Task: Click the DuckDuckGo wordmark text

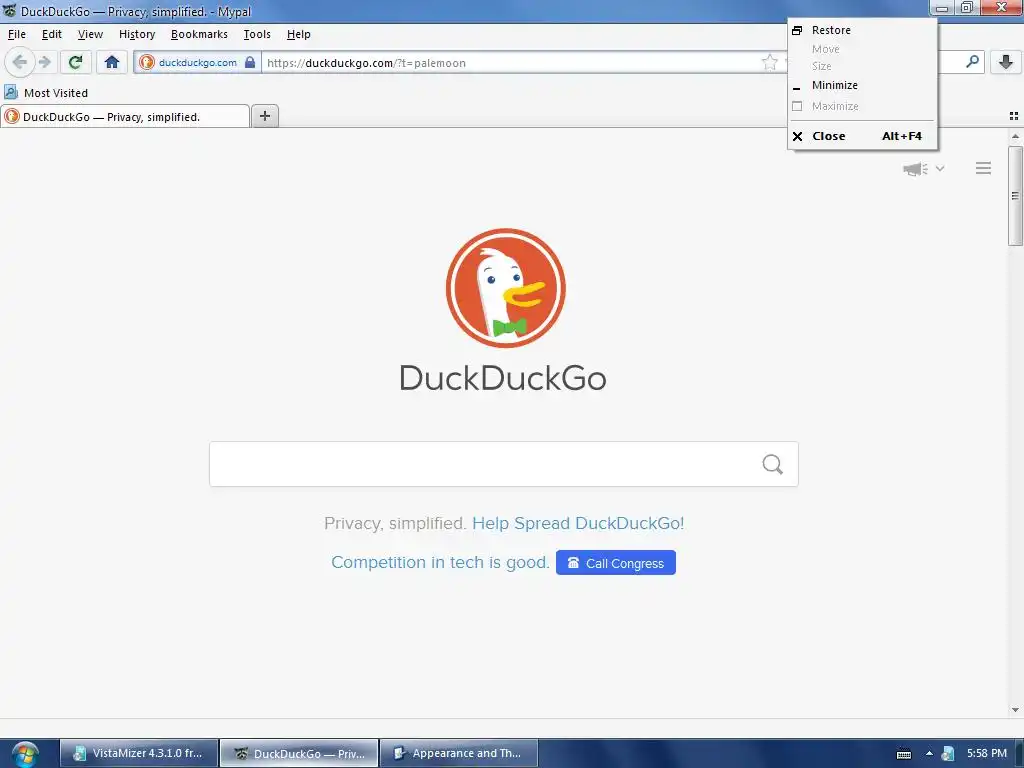Action: 503,378
